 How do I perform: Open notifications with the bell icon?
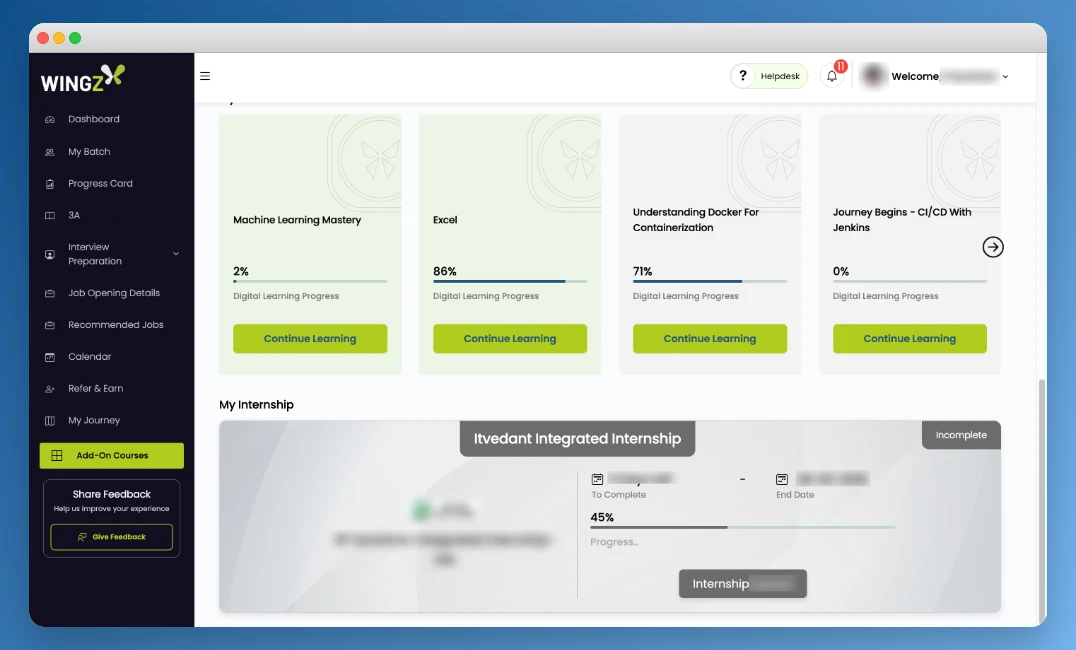pyautogui.click(x=832, y=76)
